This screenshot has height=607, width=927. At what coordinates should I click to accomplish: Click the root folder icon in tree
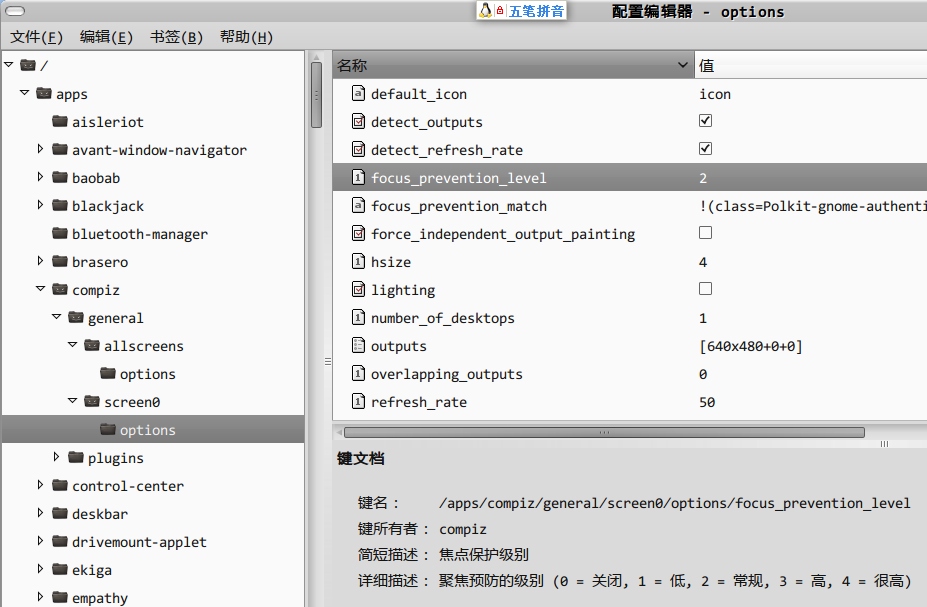point(28,65)
